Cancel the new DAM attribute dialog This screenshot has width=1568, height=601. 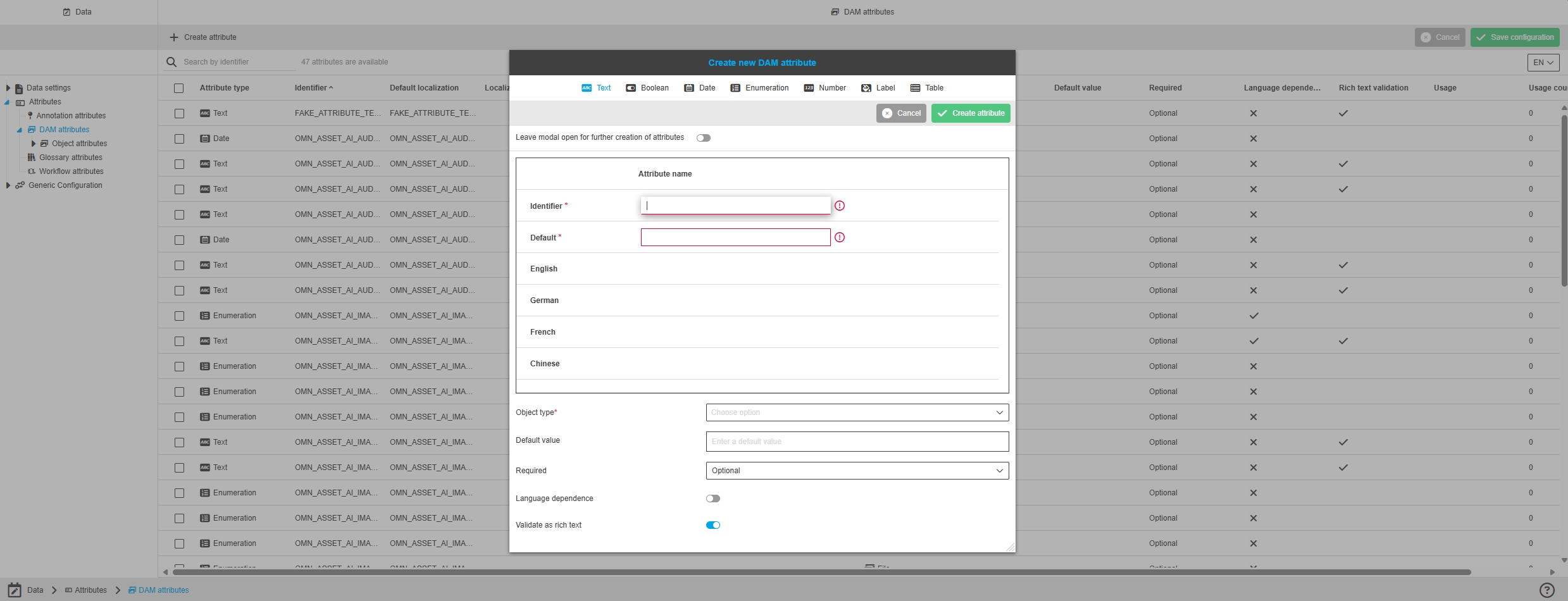click(901, 113)
